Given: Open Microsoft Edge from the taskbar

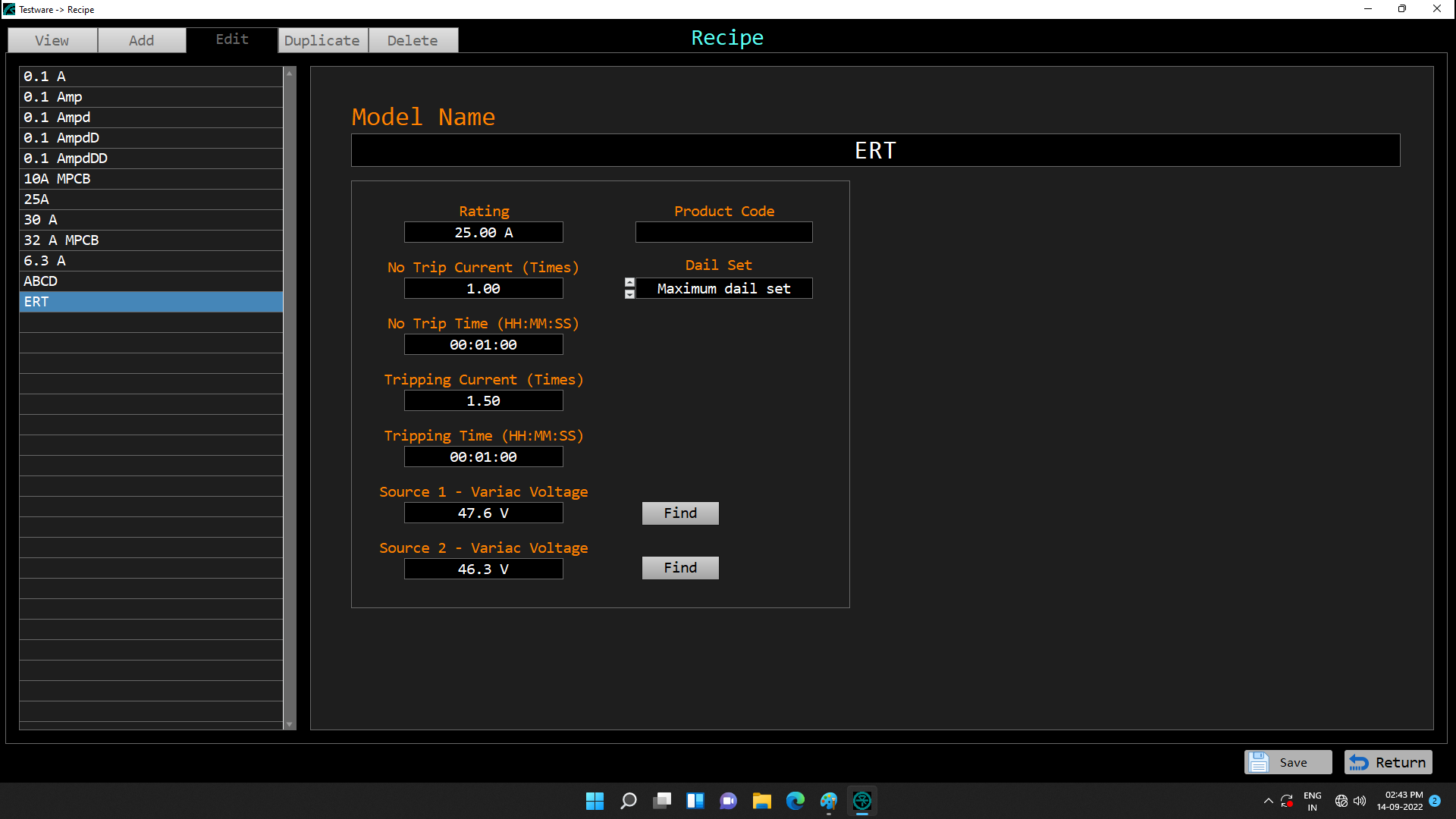Looking at the screenshot, I should pyautogui.click(x=795, y=801).
